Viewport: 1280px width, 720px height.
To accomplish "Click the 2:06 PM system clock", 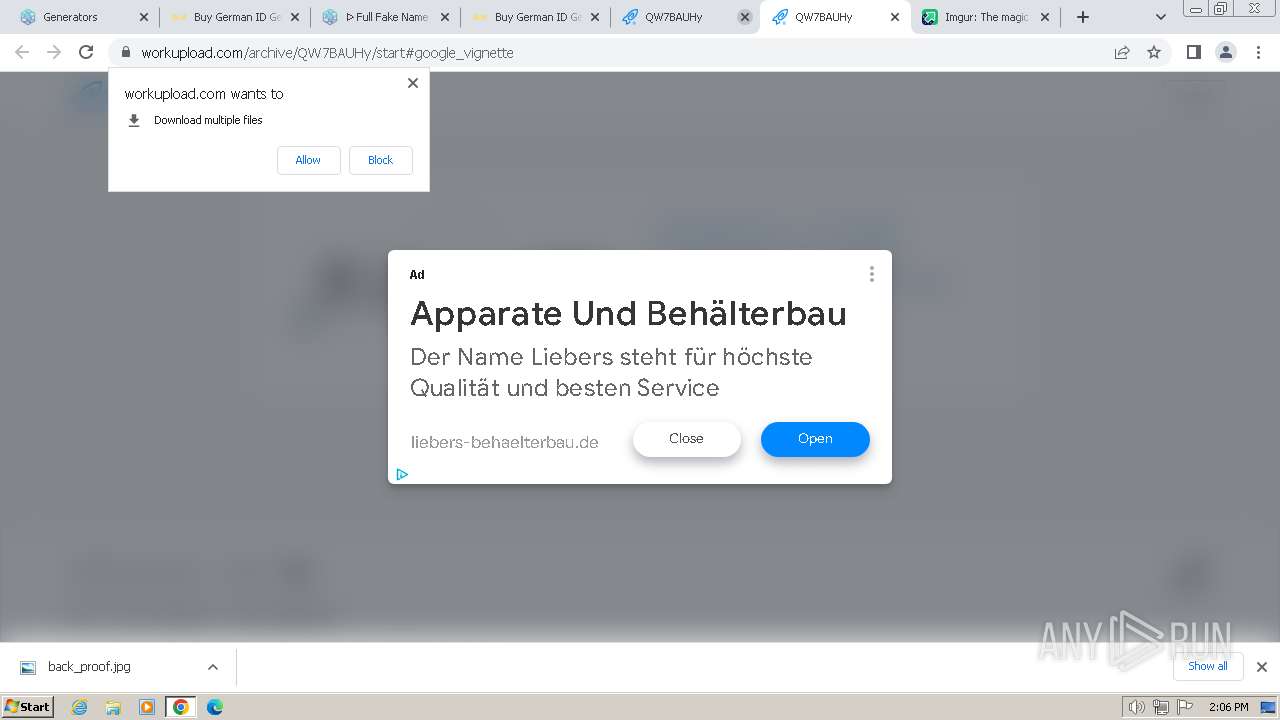I will click(x=1228, y=707).
